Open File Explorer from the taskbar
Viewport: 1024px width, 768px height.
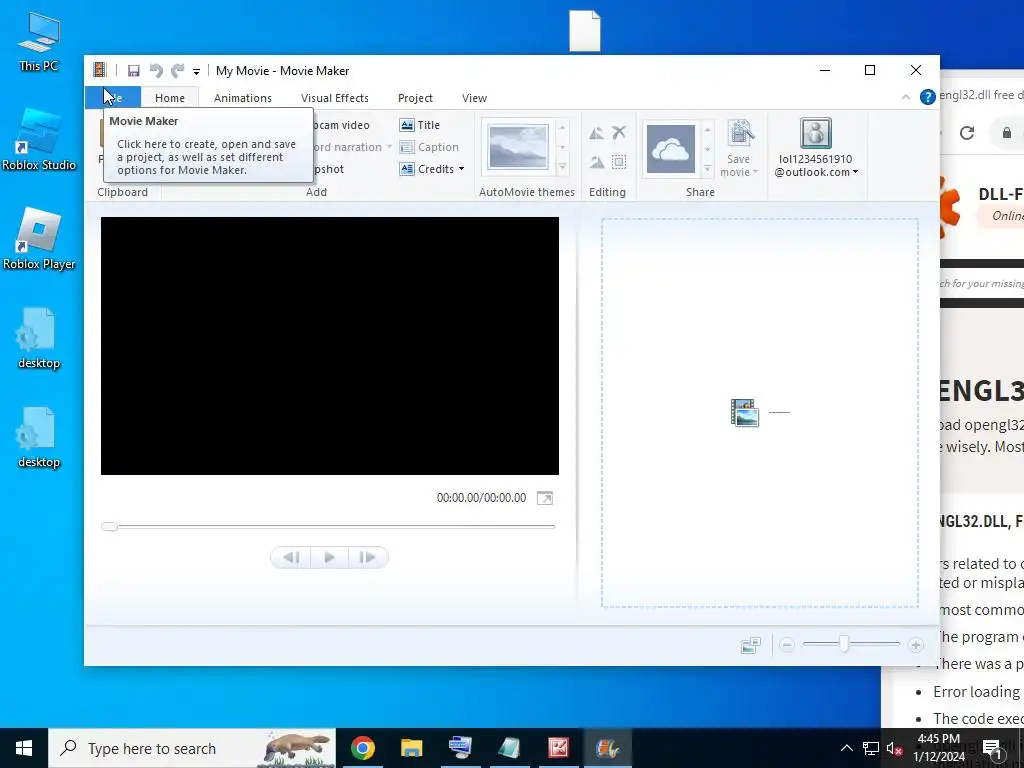click(411, 748)
